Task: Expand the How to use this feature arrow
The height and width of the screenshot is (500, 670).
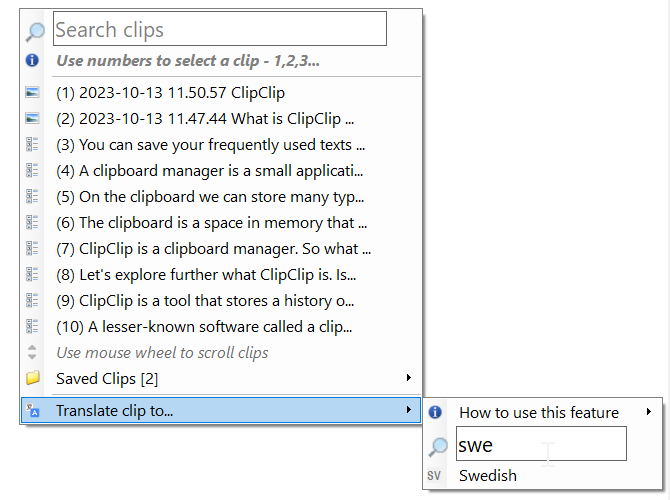Action: tap(649, 412)
